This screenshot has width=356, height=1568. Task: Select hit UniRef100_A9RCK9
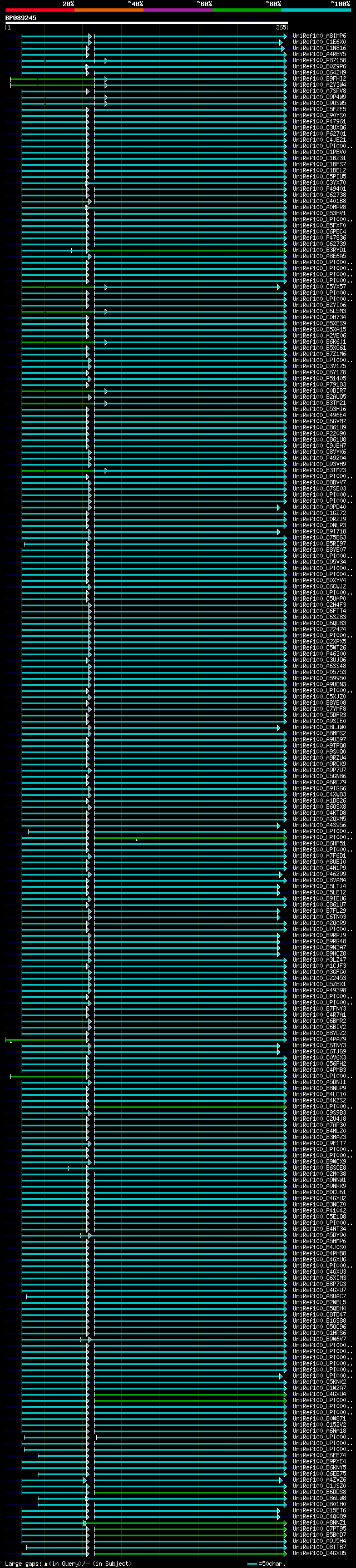[319, 763]
